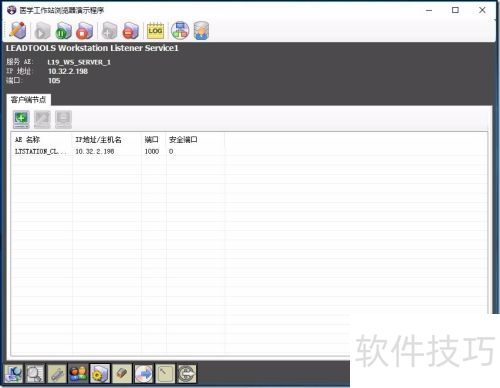Maximize the window
500x388 pixels.
(x=455, y=10)
